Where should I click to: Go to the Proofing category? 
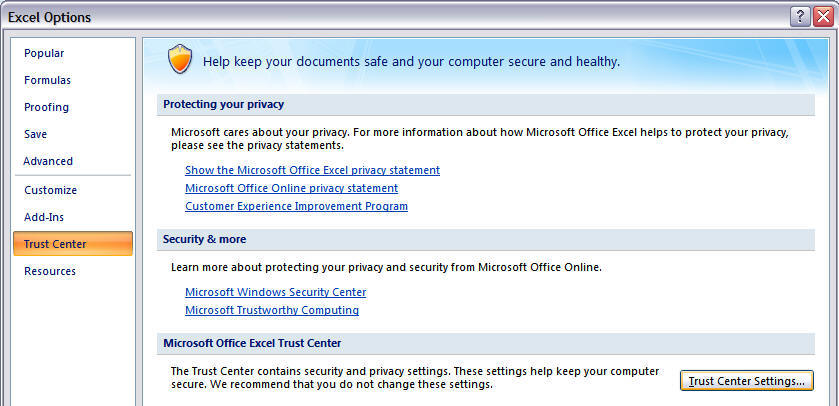pyautogui.click(x=46, y=107)
